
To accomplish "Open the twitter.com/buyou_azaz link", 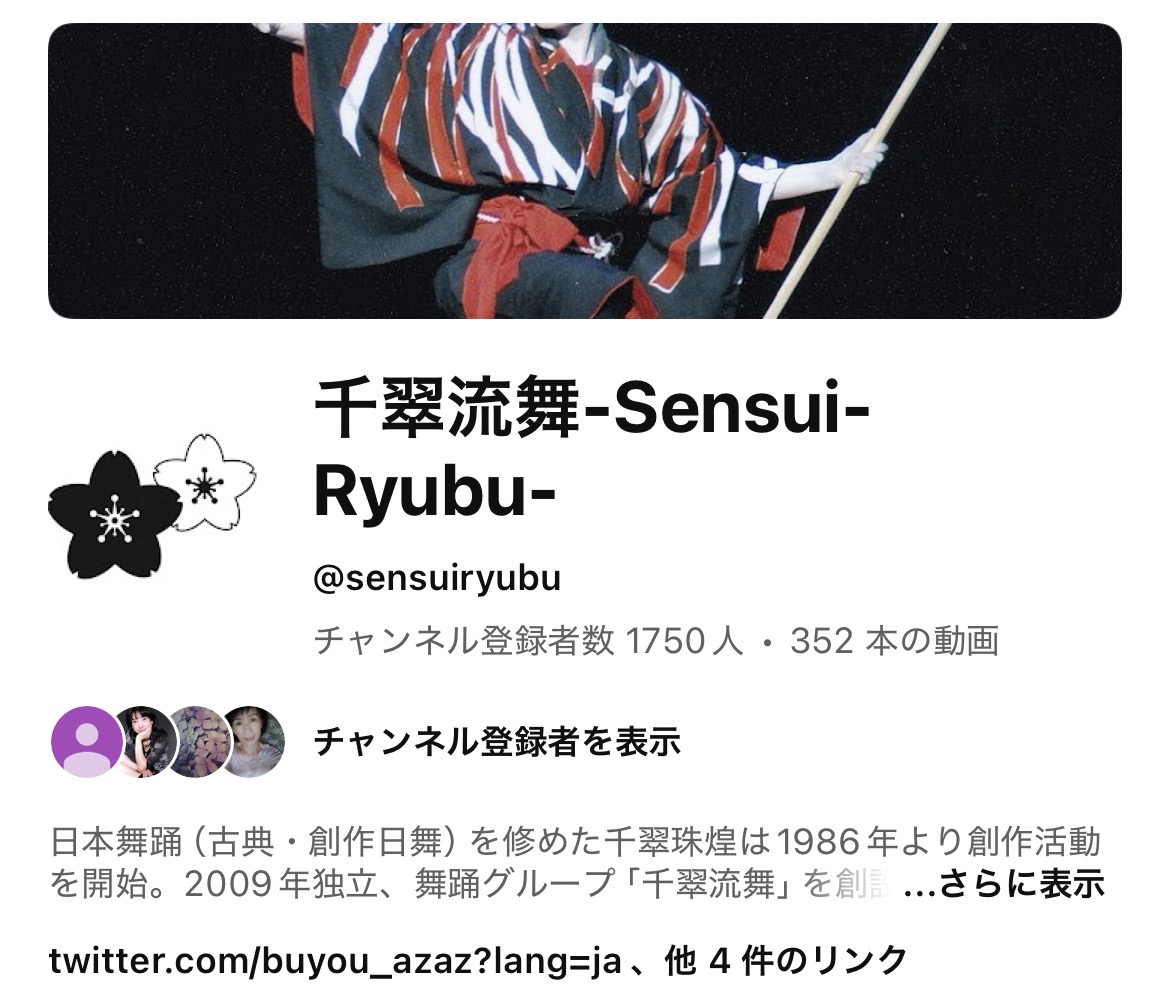I will [335, 961].
